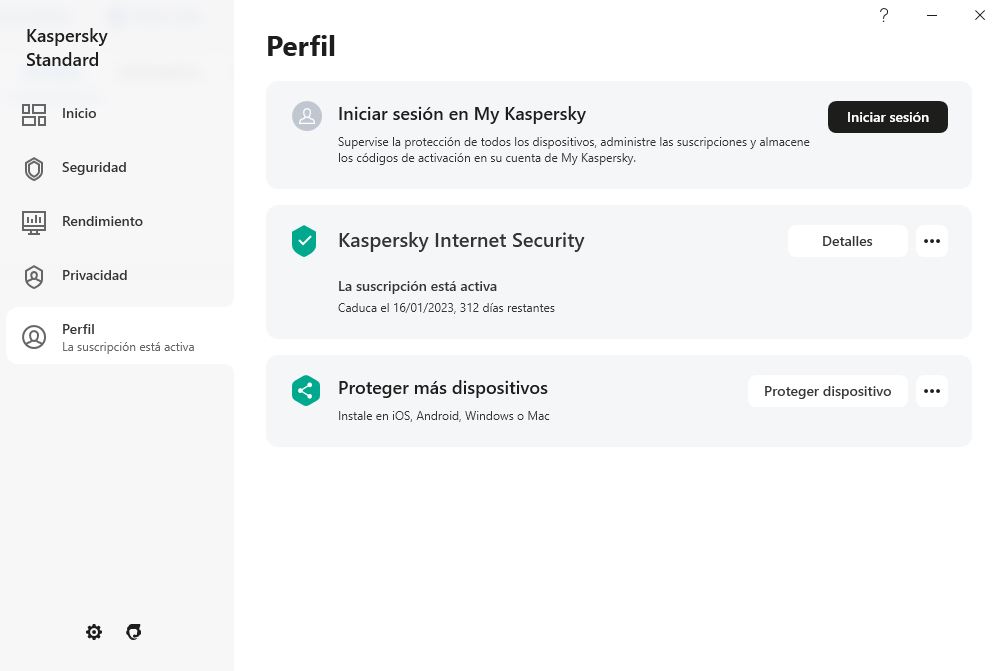The height and width of the screenshot is (671, 999).
Task: Click the Rendimiento monitor icon
Action: coord(34,222)
